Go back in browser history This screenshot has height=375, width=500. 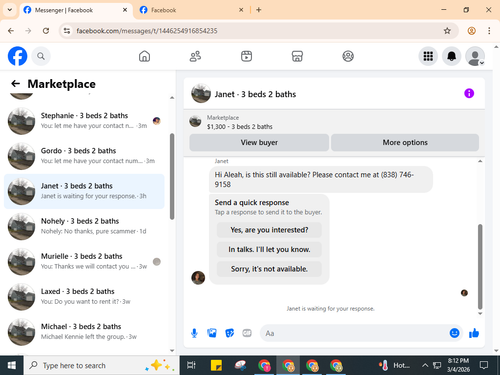11,31
